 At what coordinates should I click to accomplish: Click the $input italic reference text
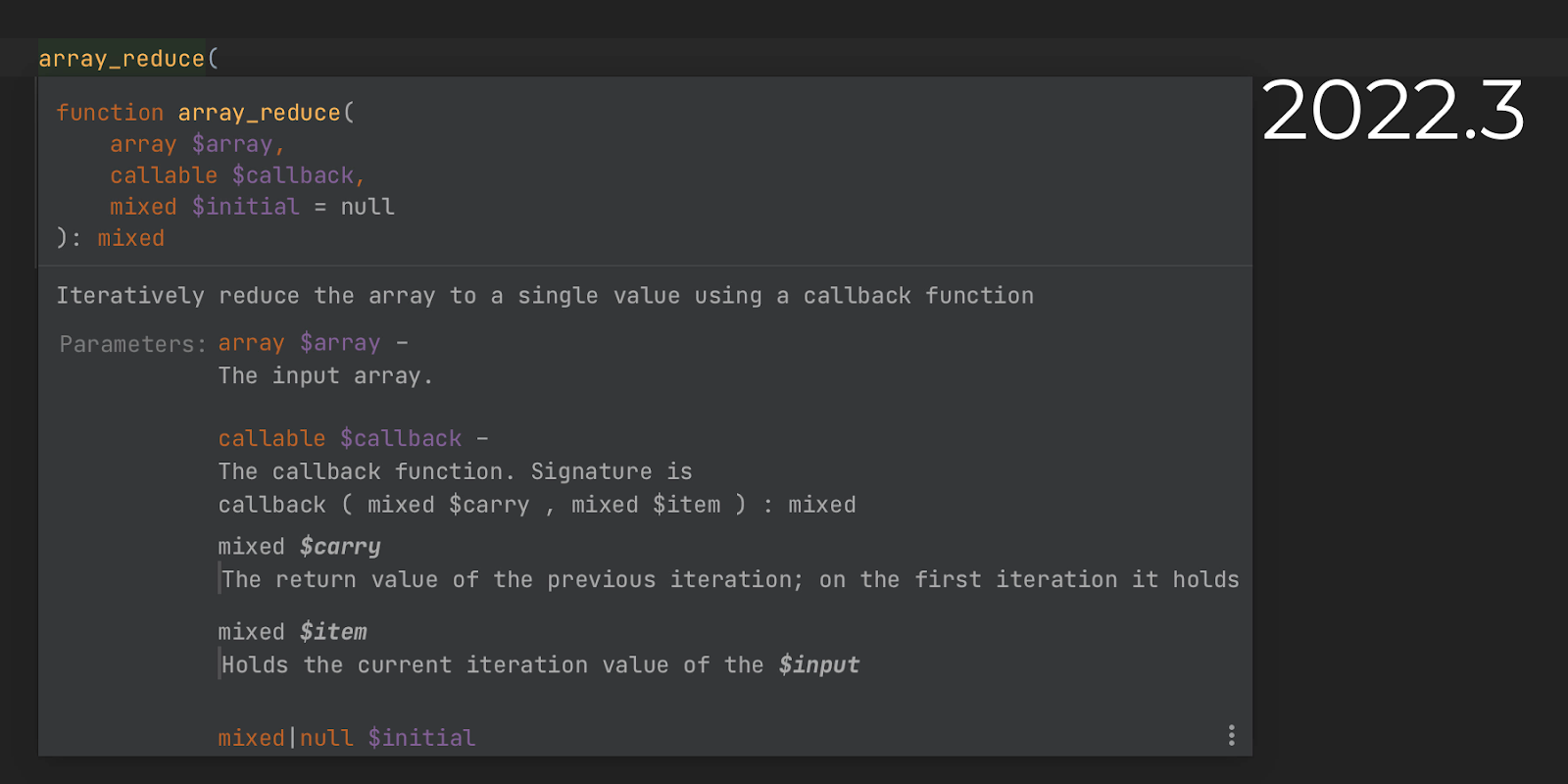coord(819,664)
